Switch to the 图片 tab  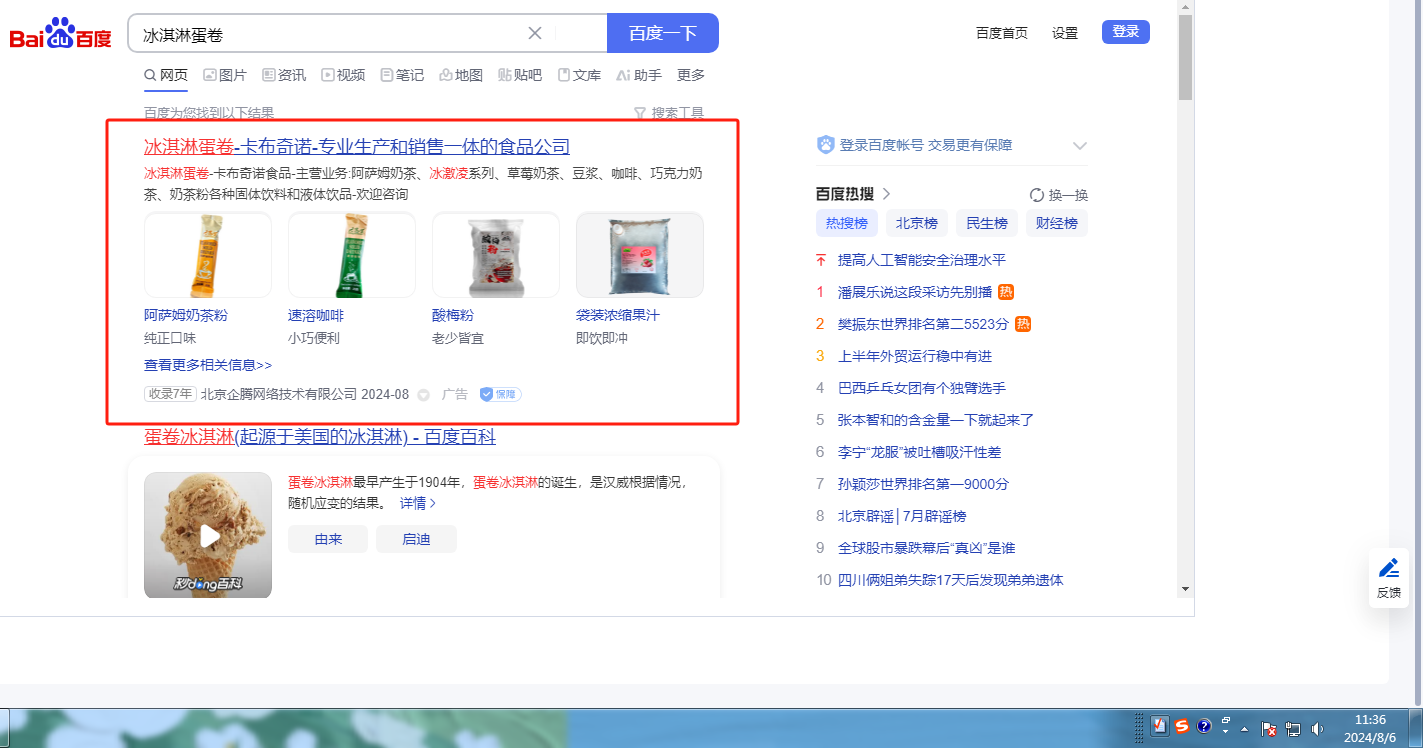tap(225, 75)
